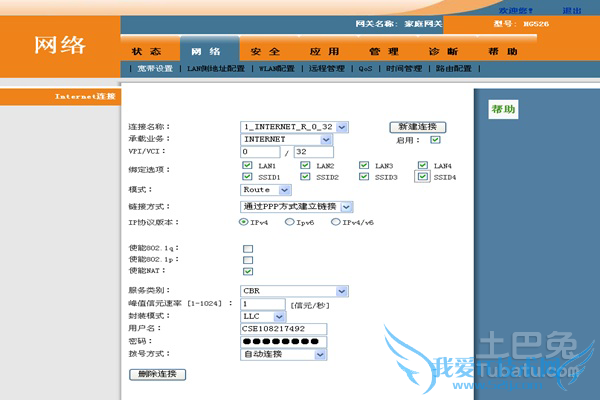
Task: Click the 新建连接 button
Action: [x=417, y=127]
